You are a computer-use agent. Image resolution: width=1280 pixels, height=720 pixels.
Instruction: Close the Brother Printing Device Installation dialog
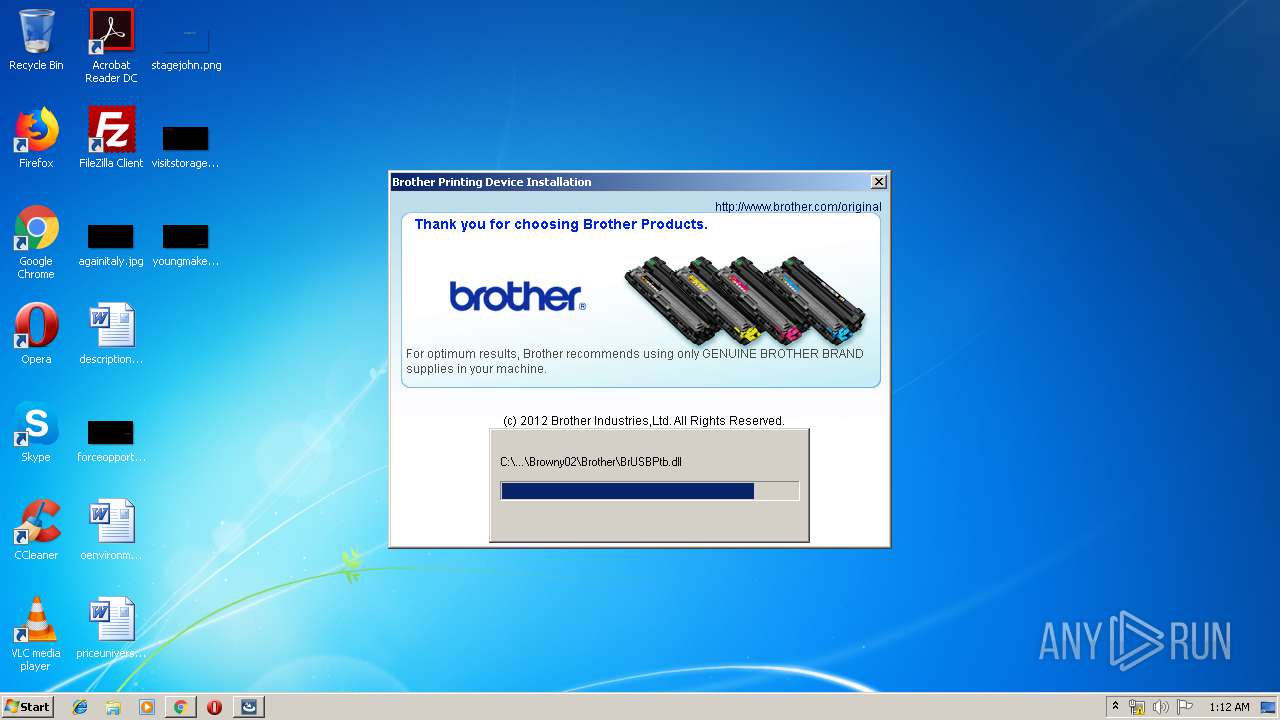(878, 182)
